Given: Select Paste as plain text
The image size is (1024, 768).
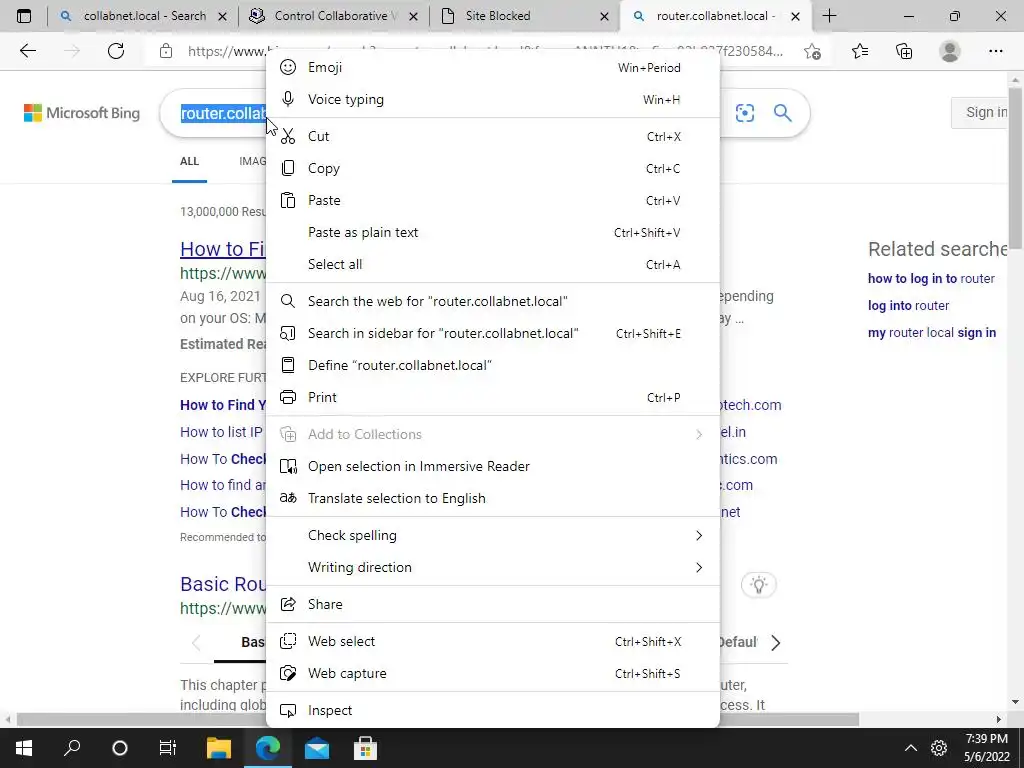Looking at the screenshot, I should (x=492, y=232).
